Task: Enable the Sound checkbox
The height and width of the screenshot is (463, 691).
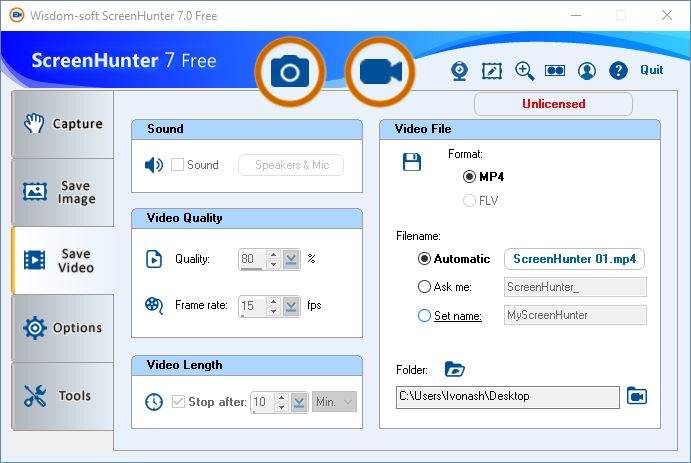Action: [177, 165]
